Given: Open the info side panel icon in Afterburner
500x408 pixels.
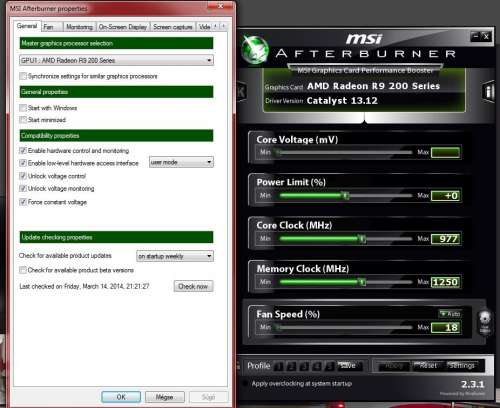Looking at the screenshot, I should [489, 91].
